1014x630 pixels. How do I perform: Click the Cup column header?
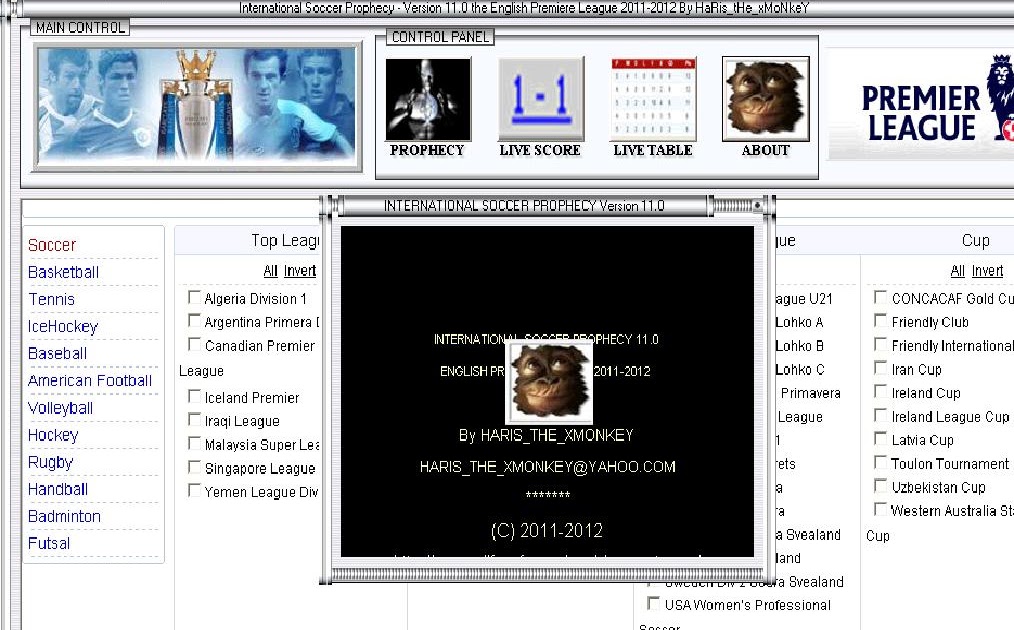click(975, 241)
